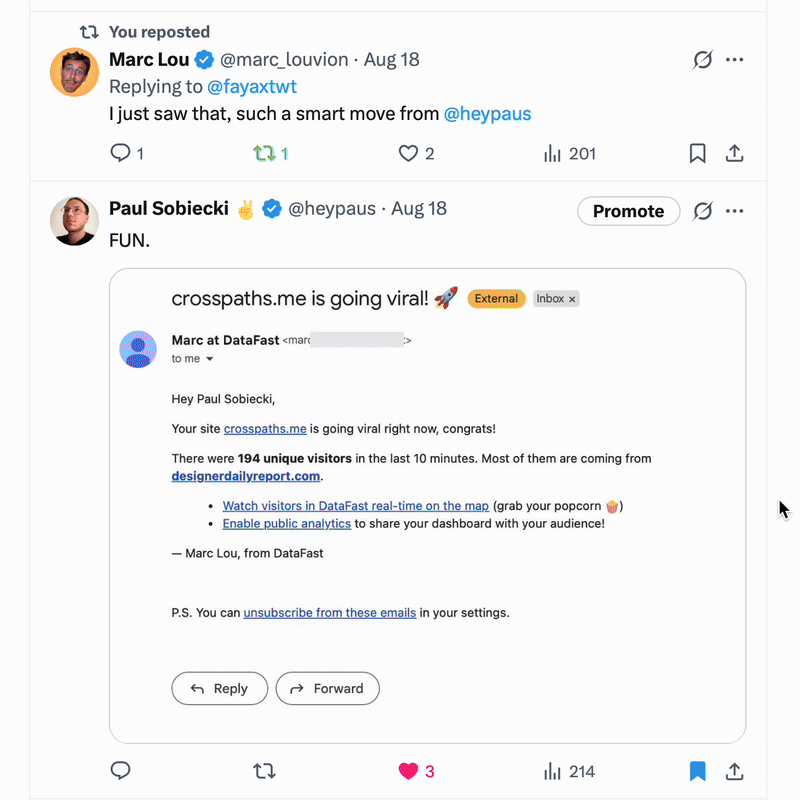This screenshot has width=800, height=800.
Task: Unlike Paul Sobiecki's post
Action: (408, 771)
